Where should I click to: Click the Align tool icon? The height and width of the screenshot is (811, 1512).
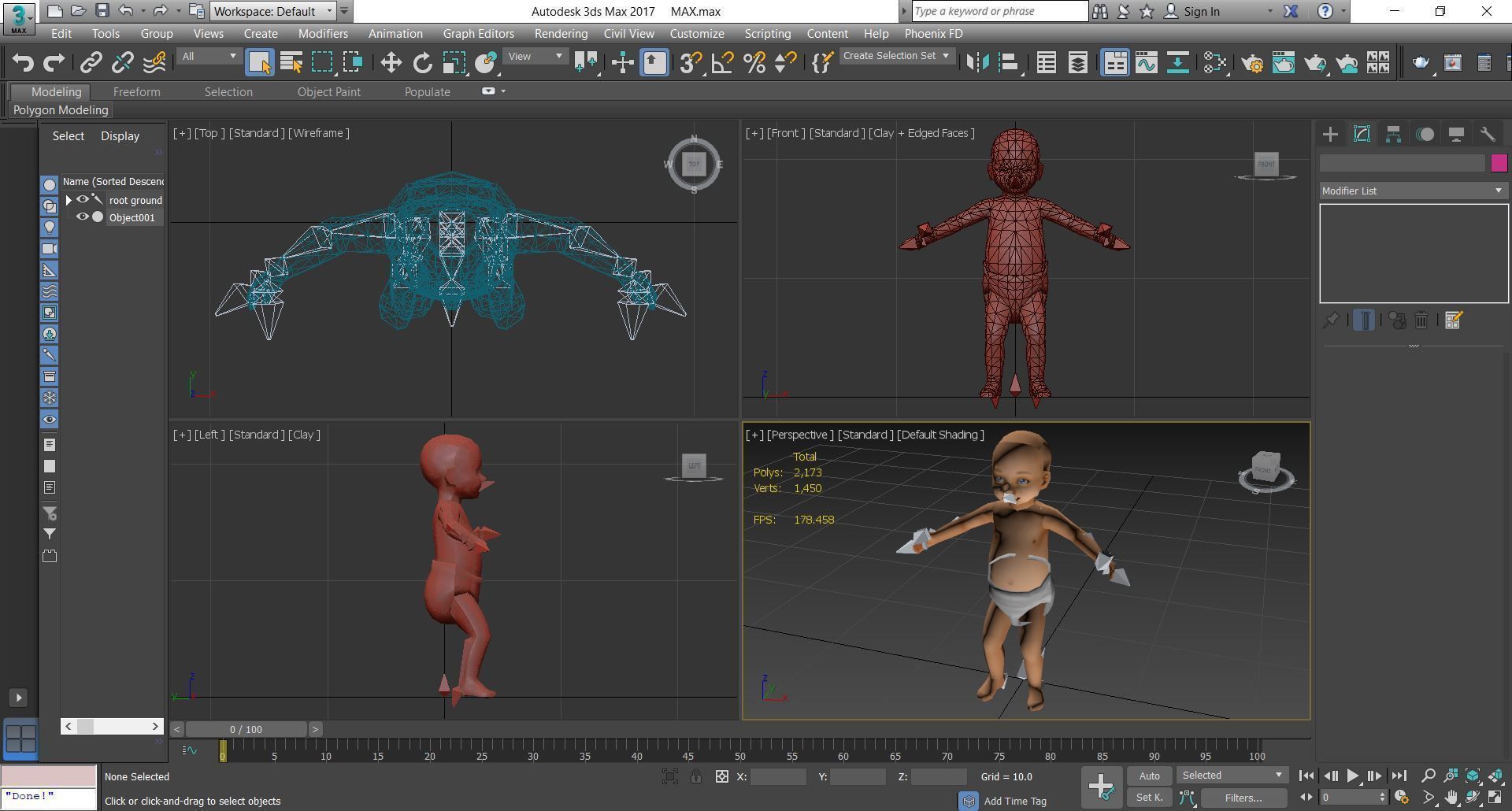(x=1009, y=62)
